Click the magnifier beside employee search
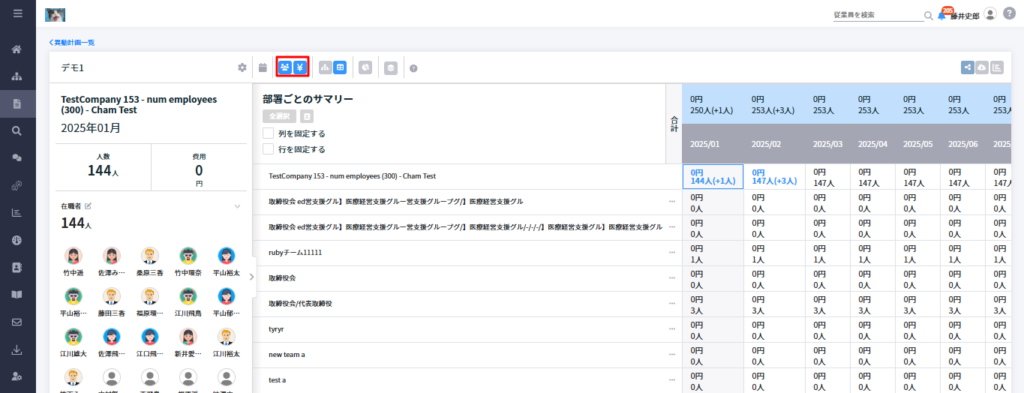Screen dimensions: 1024x393 (x=928, y=15)
